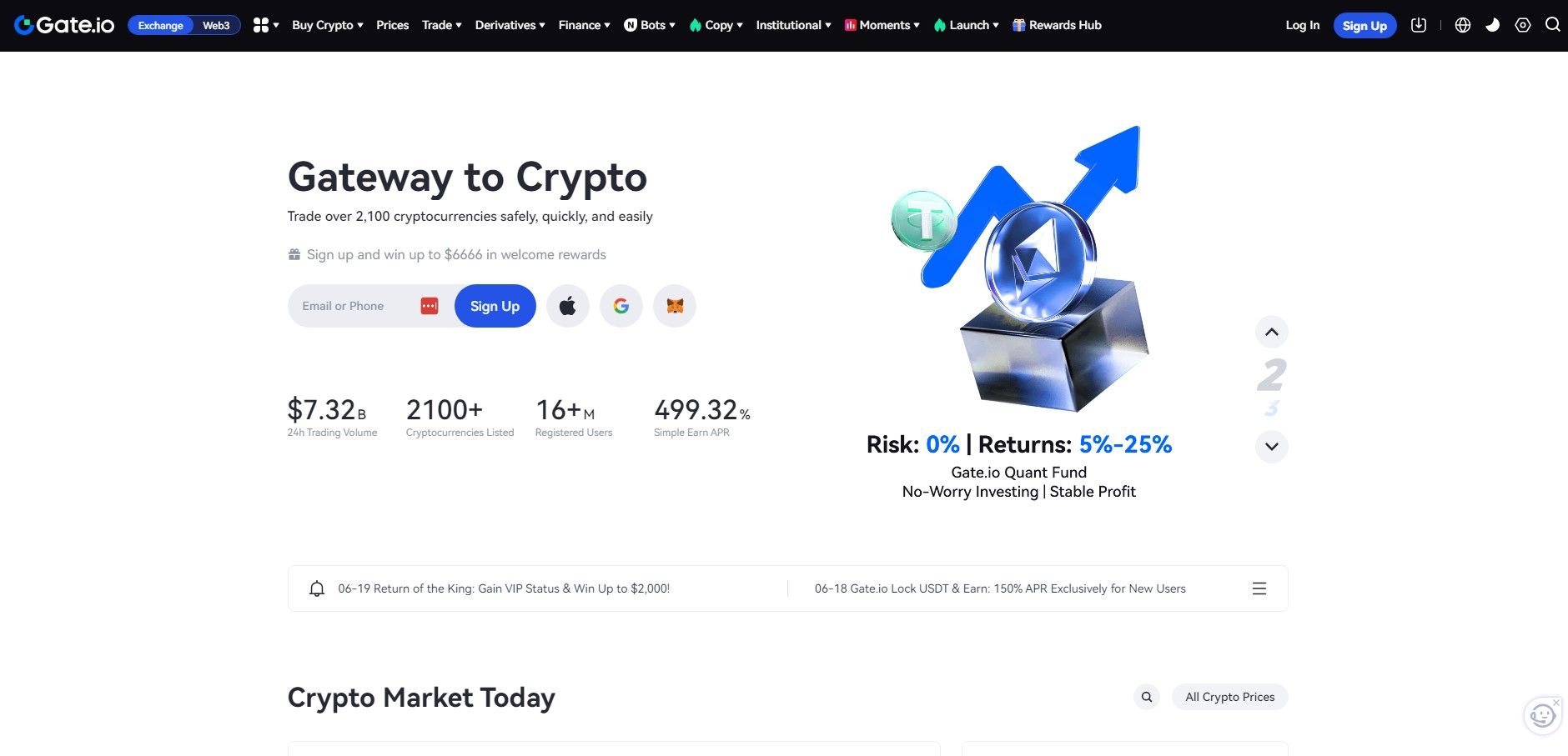Select the Exchange side of the toggle

pos(160,25)
